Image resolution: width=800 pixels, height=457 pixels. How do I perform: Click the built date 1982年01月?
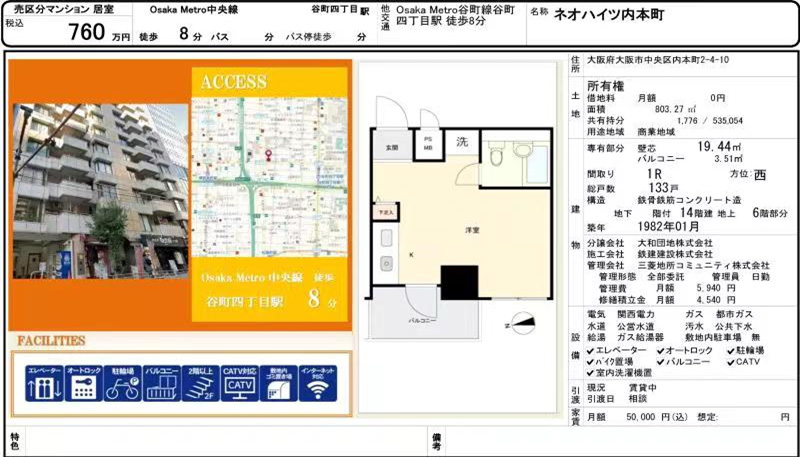(668, 226)
